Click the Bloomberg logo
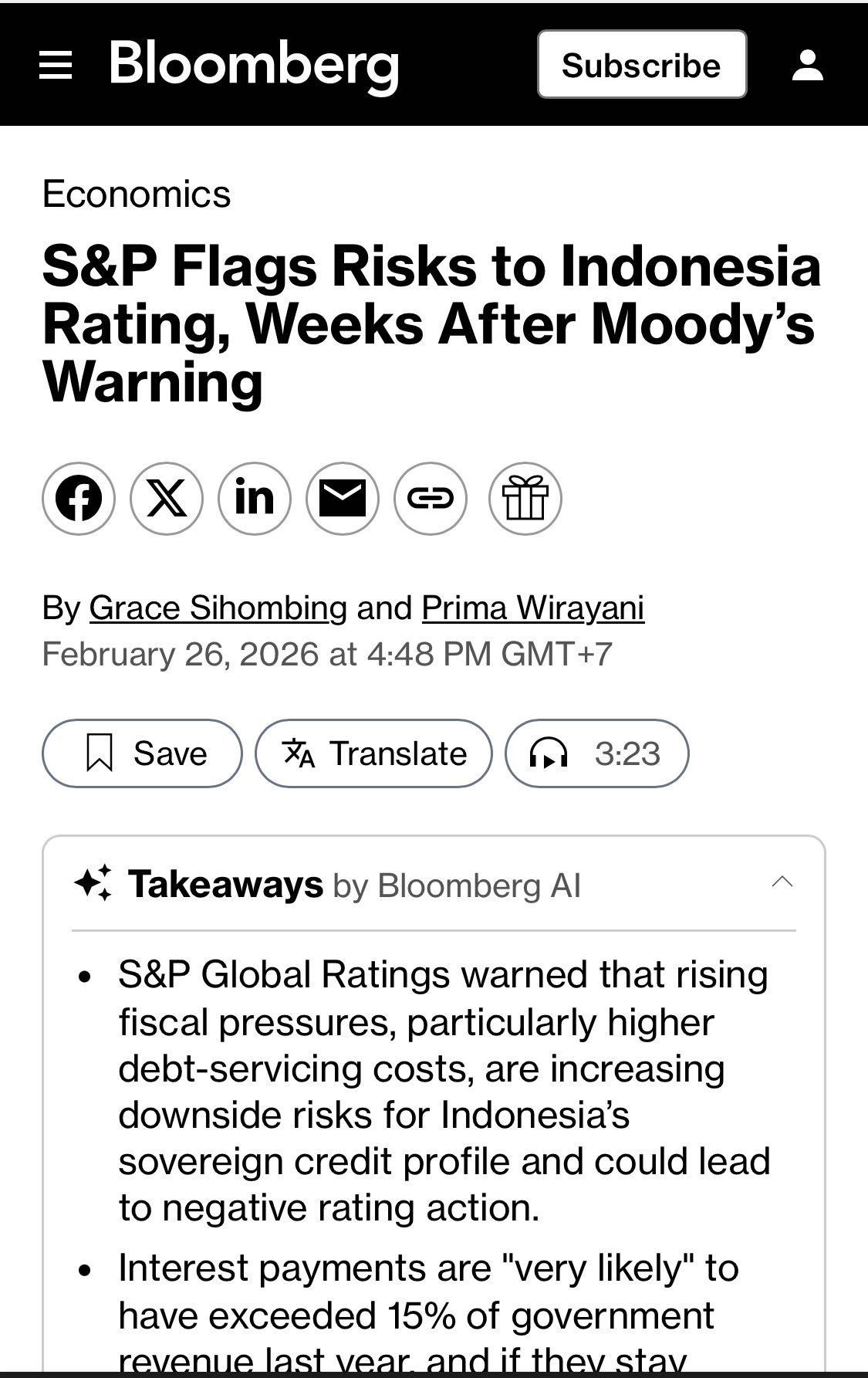 pyautogui.click(x=254, y=65)
